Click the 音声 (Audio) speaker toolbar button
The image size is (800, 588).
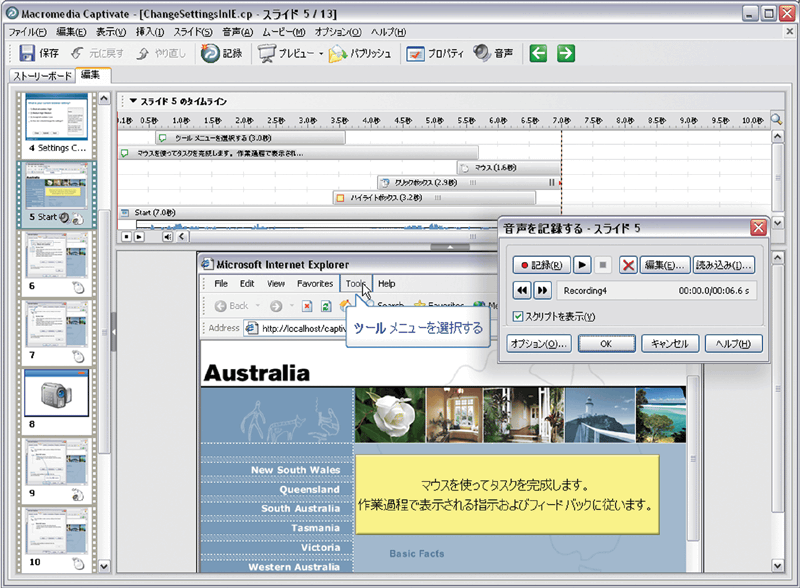(x=493, y=53)
